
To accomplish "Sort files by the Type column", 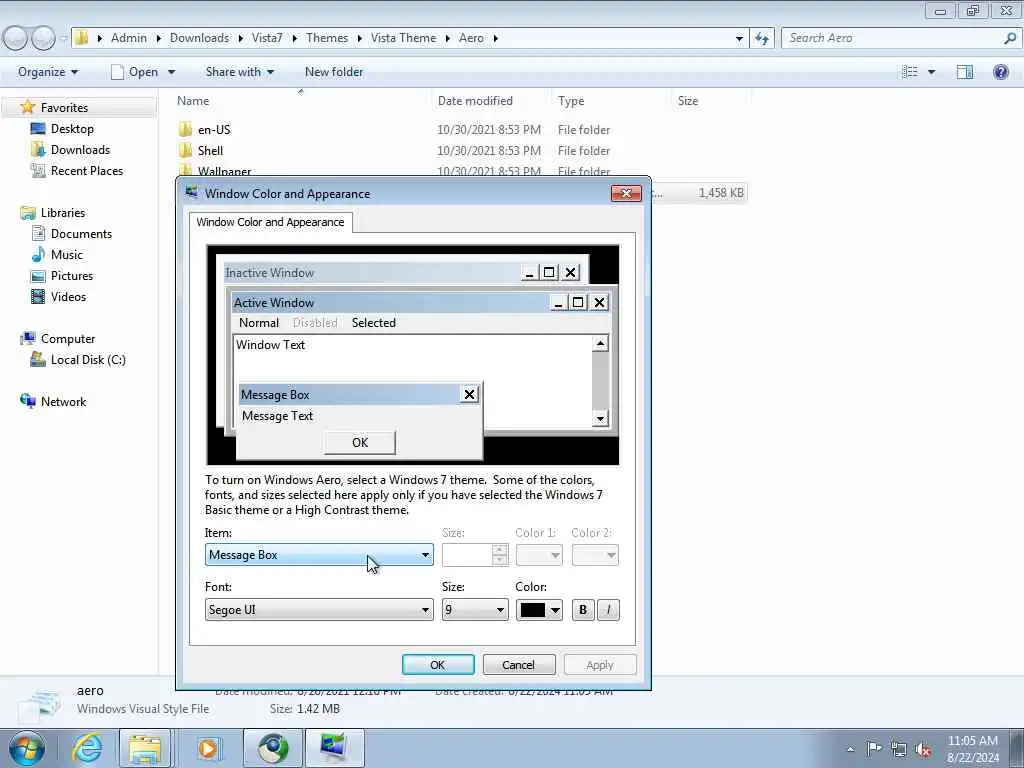I will click(571, 101).
